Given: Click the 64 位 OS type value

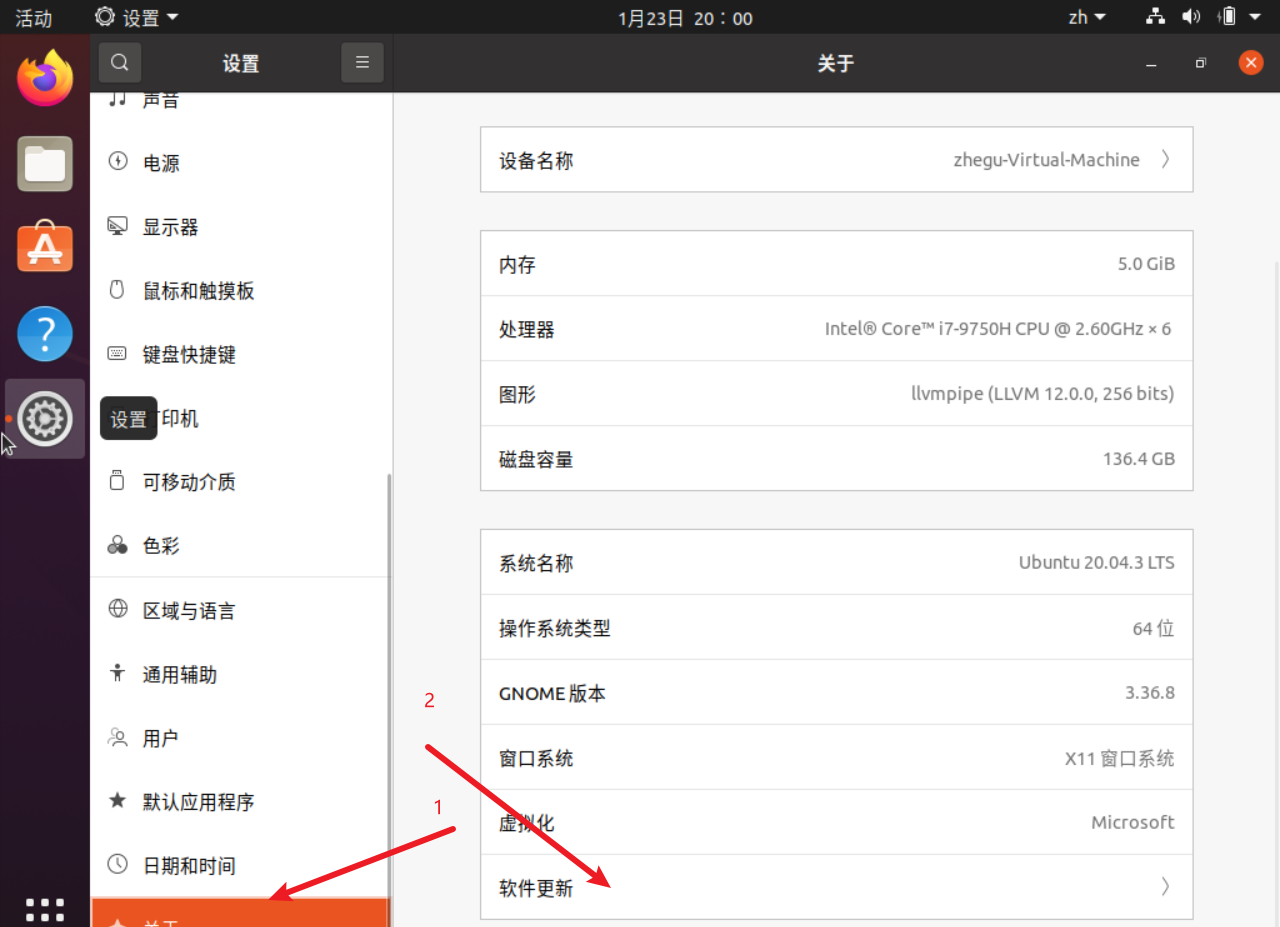Looking at the screenshot, I should point(1154,628).
